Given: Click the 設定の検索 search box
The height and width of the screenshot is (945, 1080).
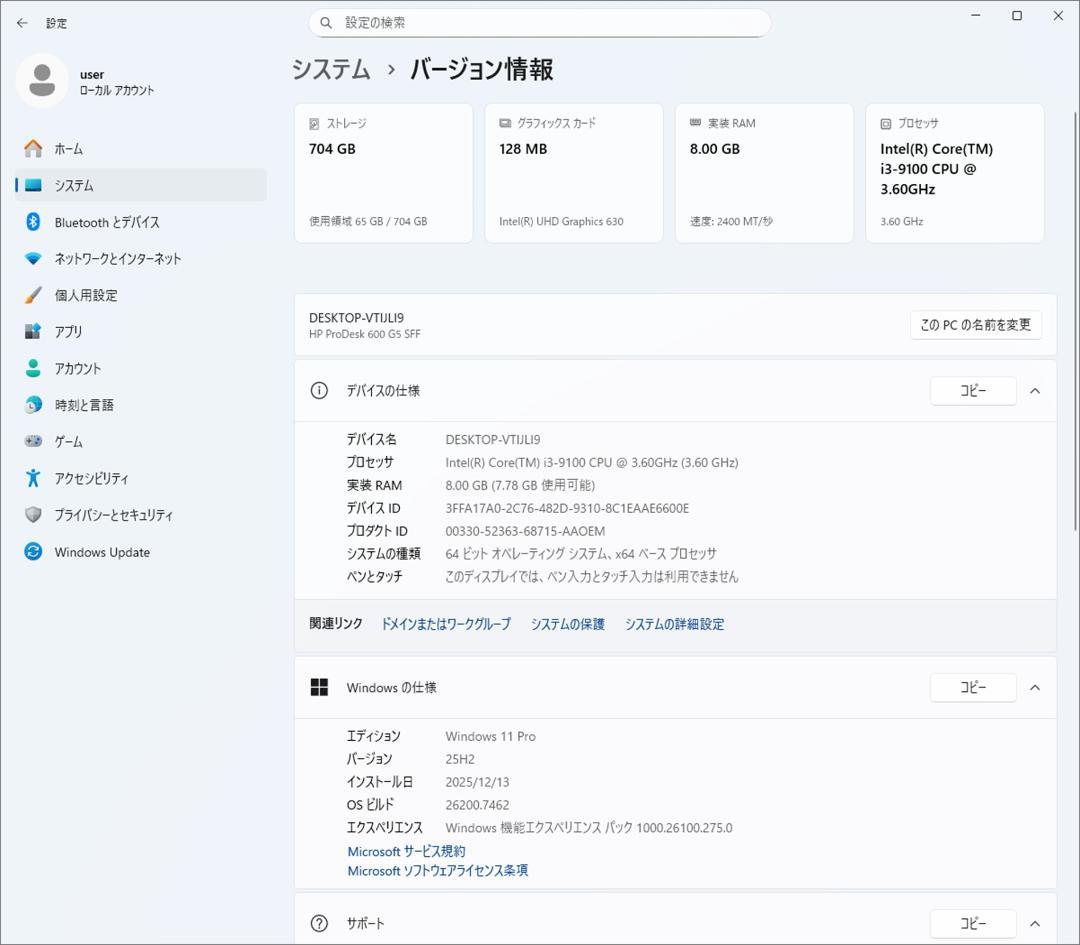Looking at the screenshot, I should [x=540, y=22].
